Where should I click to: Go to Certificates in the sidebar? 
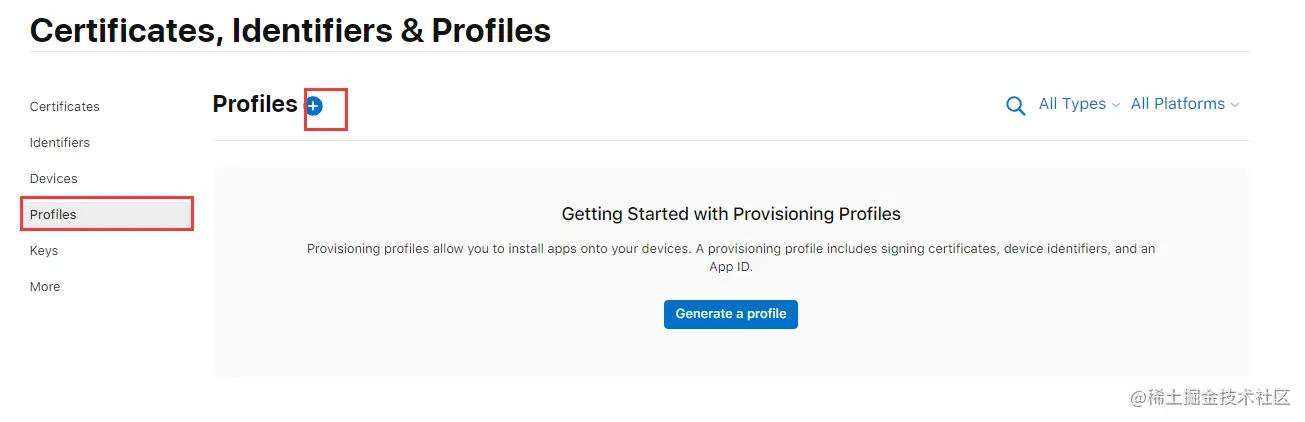(65, 107)
